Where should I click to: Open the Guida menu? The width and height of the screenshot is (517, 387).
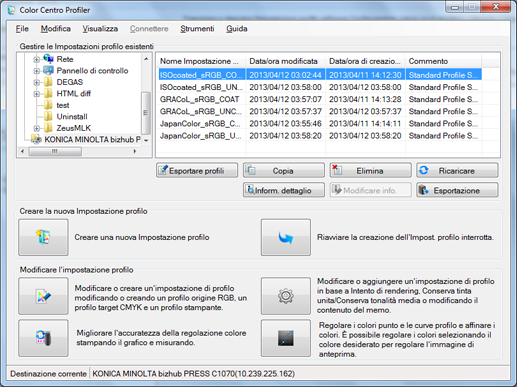pos(237,29)
